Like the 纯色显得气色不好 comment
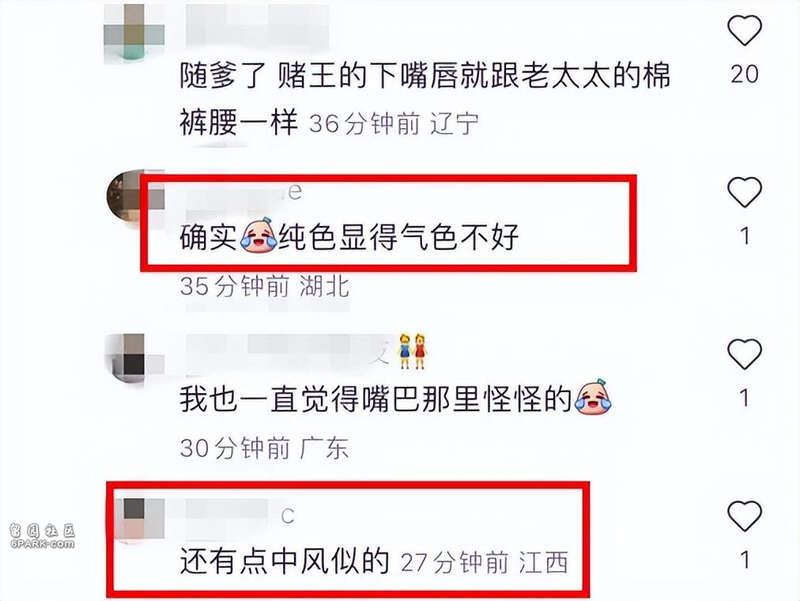800x601 pixels. (x=744, y=191)
